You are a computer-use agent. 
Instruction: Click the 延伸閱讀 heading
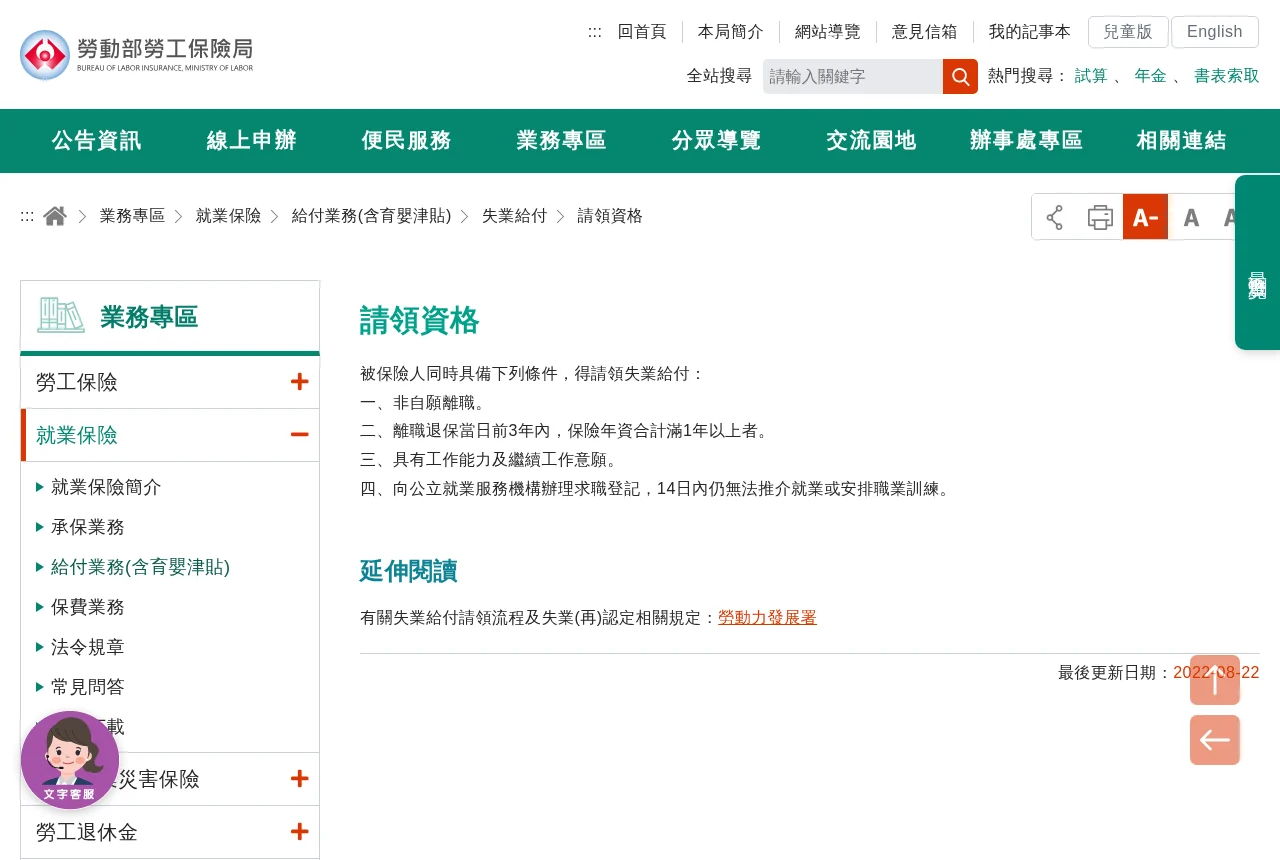pyautogui.click(x=409, y=571)
